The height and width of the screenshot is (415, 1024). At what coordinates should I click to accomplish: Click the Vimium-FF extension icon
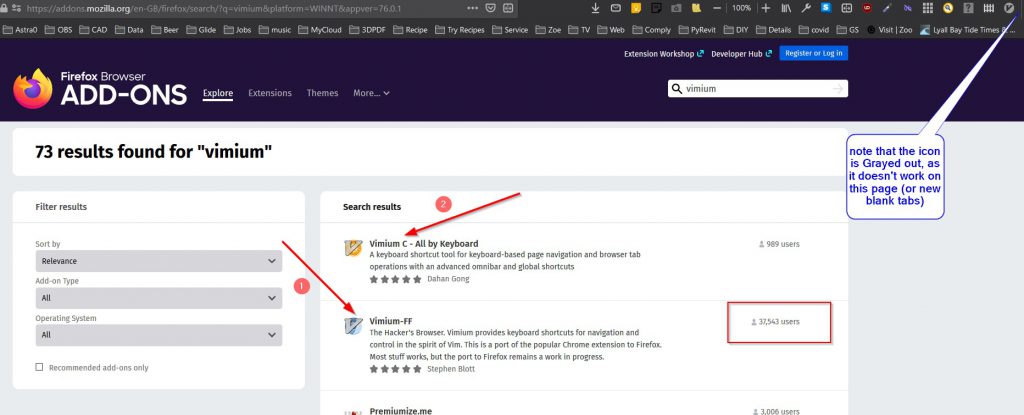pos(352,326)
